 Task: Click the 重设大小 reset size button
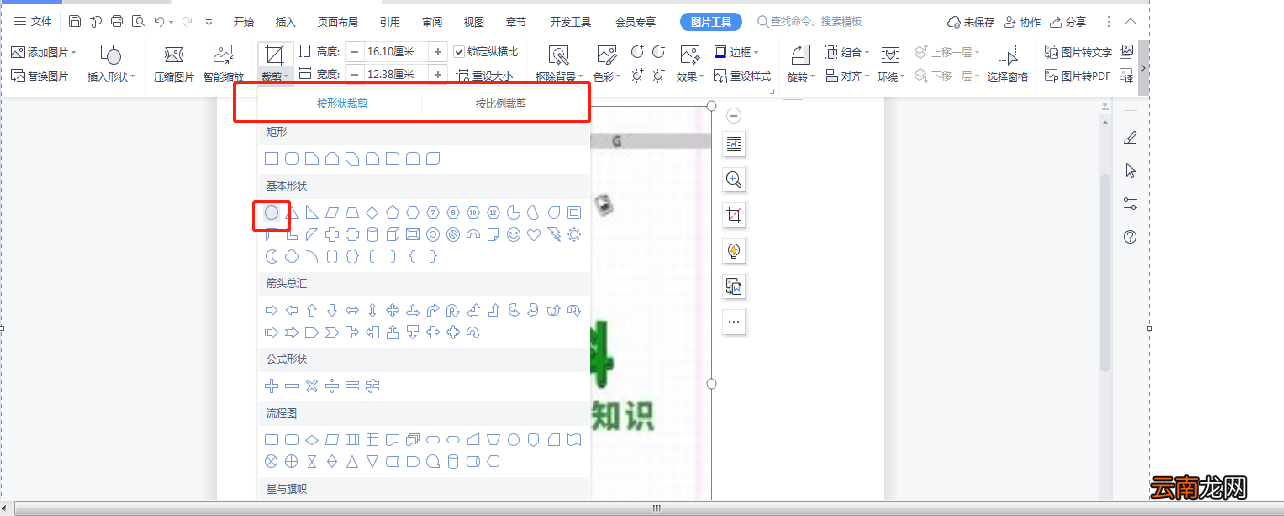[x=485, y=76]
